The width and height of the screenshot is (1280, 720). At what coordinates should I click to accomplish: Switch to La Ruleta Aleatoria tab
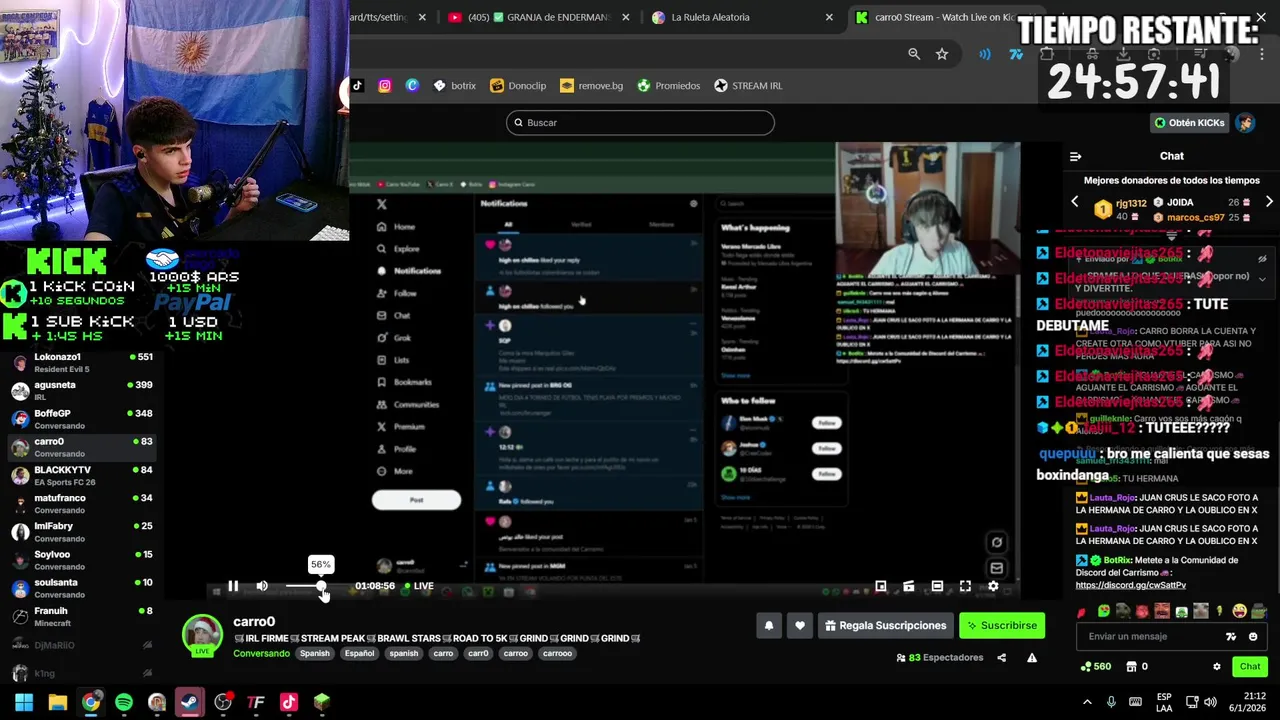[742, 17]
